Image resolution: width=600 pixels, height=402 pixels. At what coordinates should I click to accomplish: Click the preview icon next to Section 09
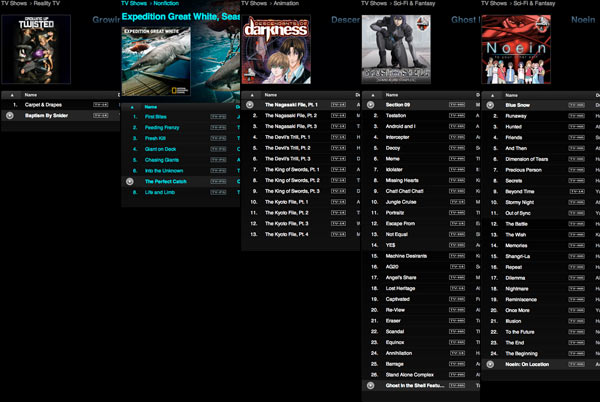tap(369, 104)
